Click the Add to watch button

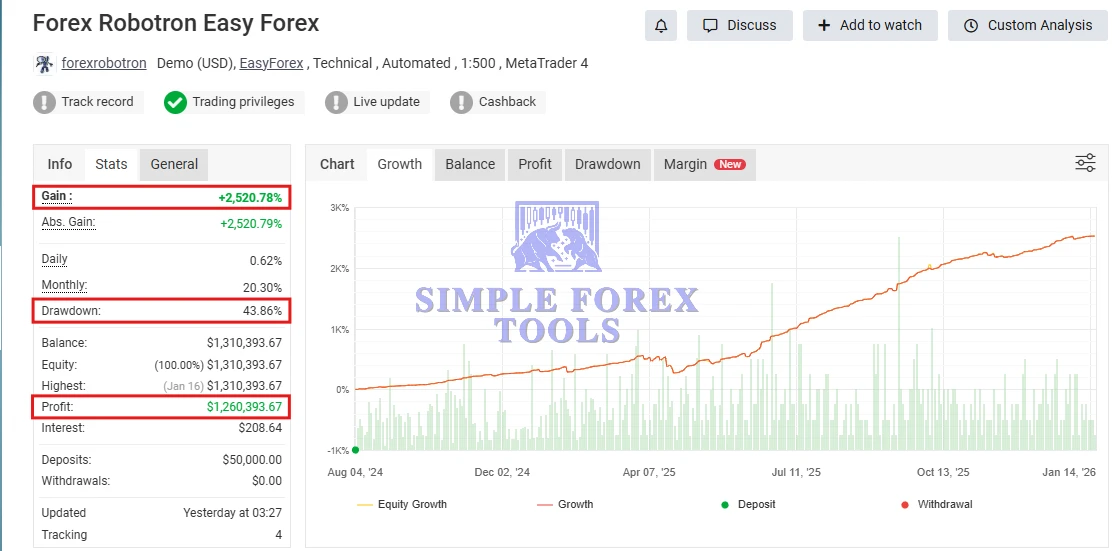click(869, 25)
